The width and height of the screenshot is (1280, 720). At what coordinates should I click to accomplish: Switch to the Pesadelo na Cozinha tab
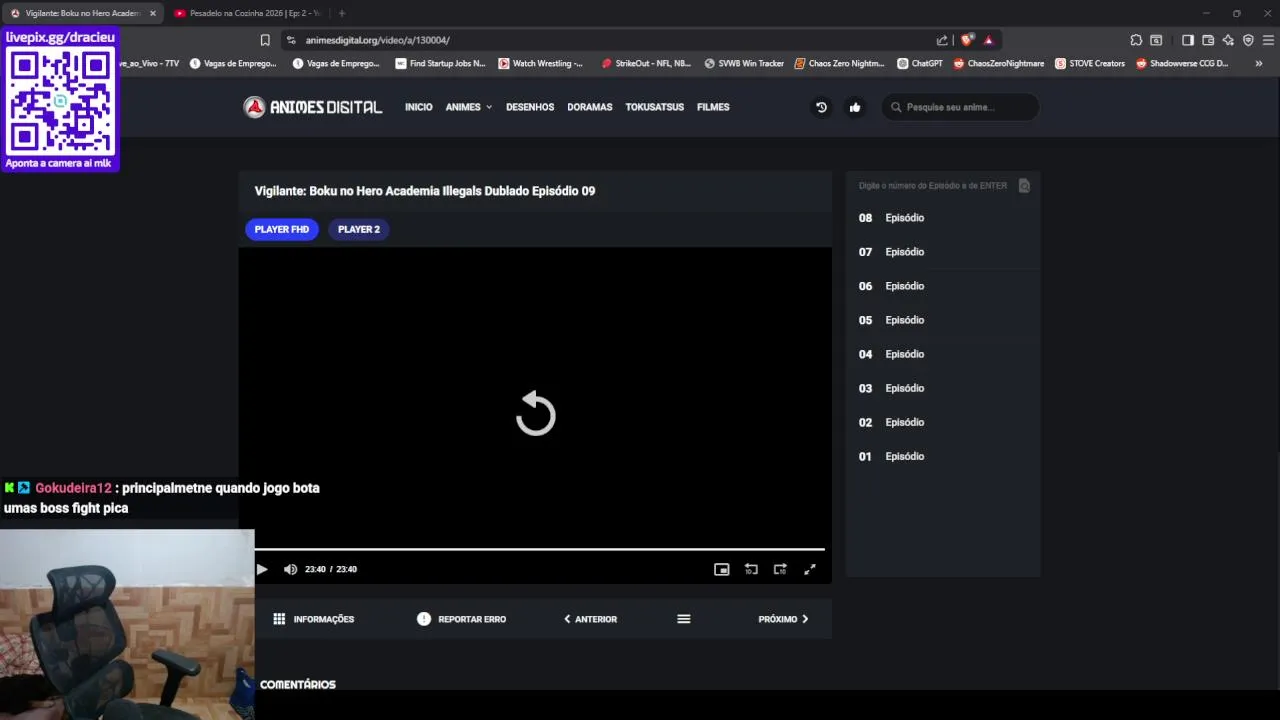(247, 13)
